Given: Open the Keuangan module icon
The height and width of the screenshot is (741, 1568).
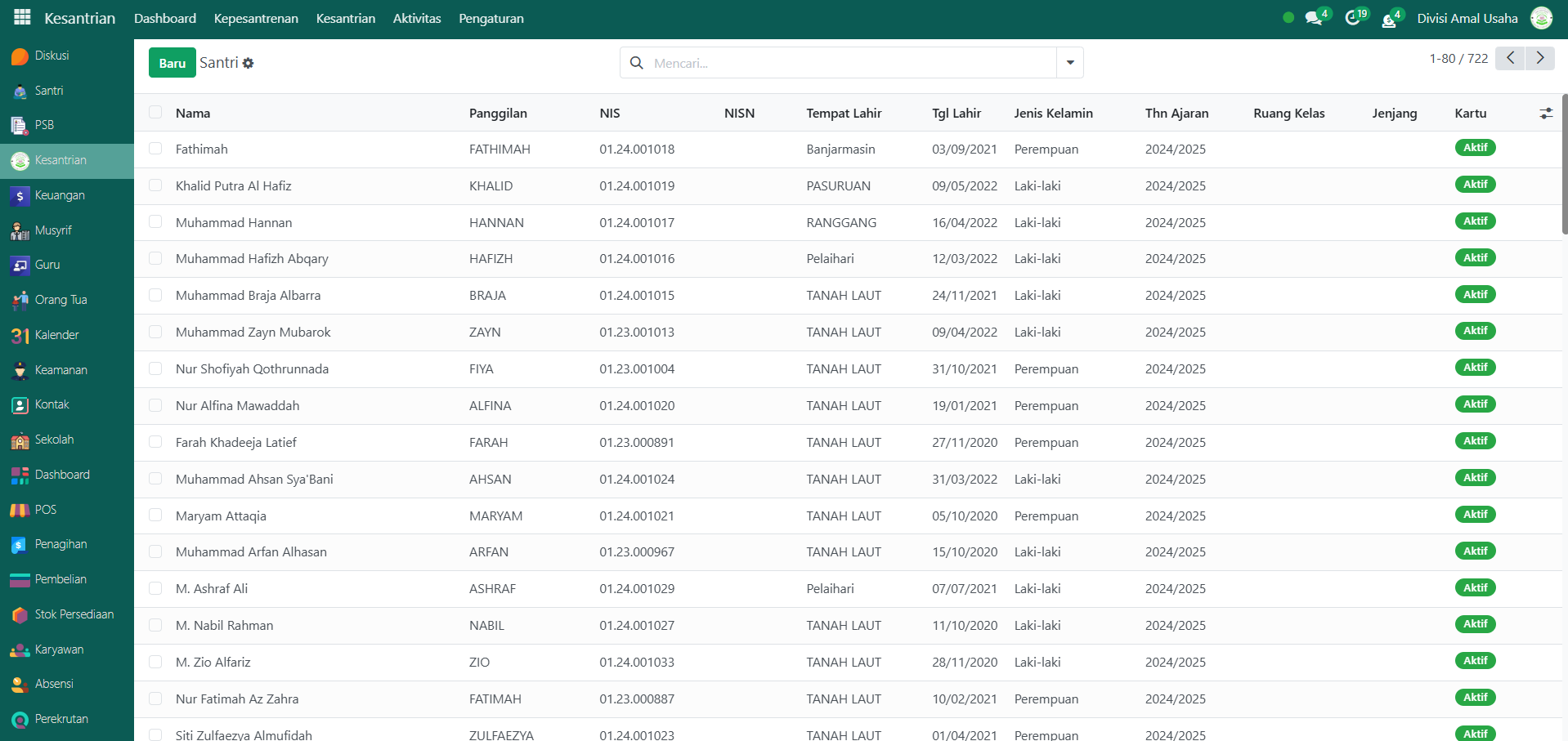Looking at the screenshot, I should point(20,196).
